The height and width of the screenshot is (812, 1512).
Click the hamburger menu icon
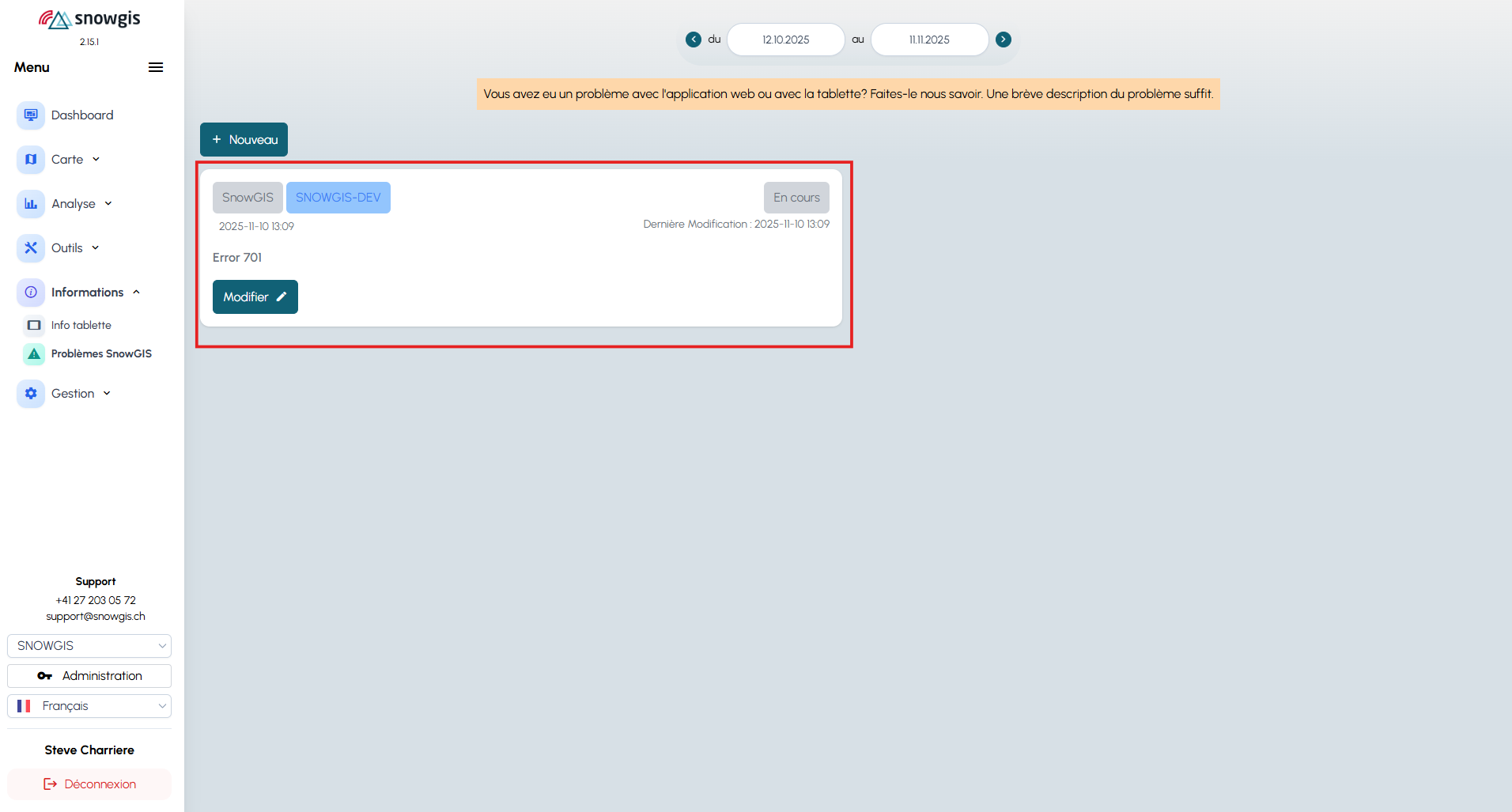click(156, 67)
